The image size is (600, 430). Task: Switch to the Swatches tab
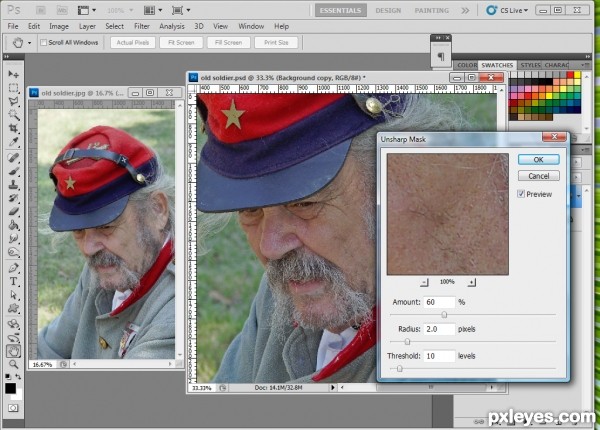point(497,65)
